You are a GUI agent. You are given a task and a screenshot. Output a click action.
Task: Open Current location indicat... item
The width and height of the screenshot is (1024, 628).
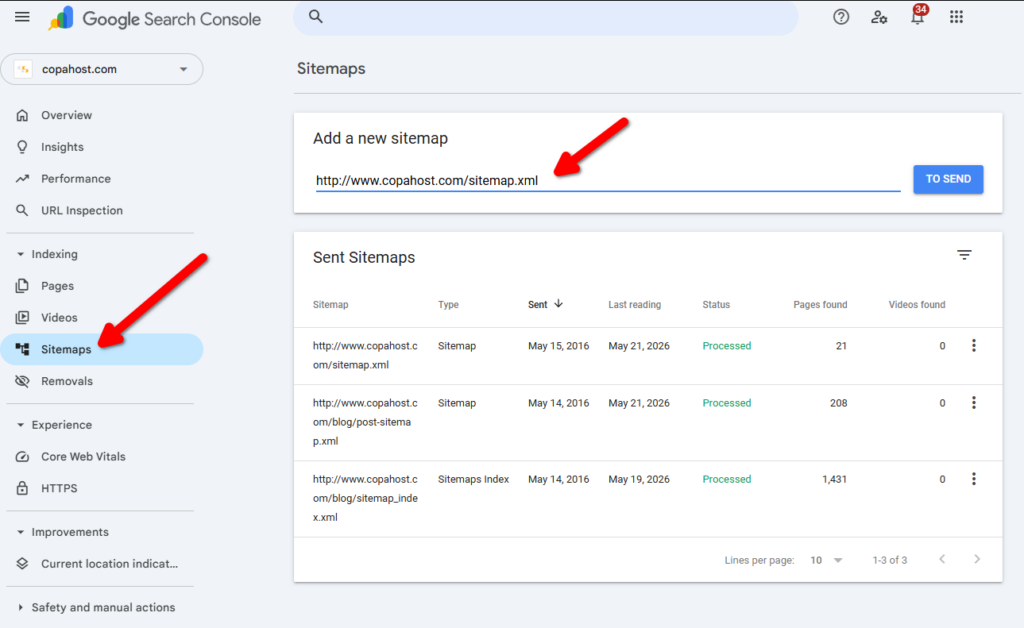109,563
